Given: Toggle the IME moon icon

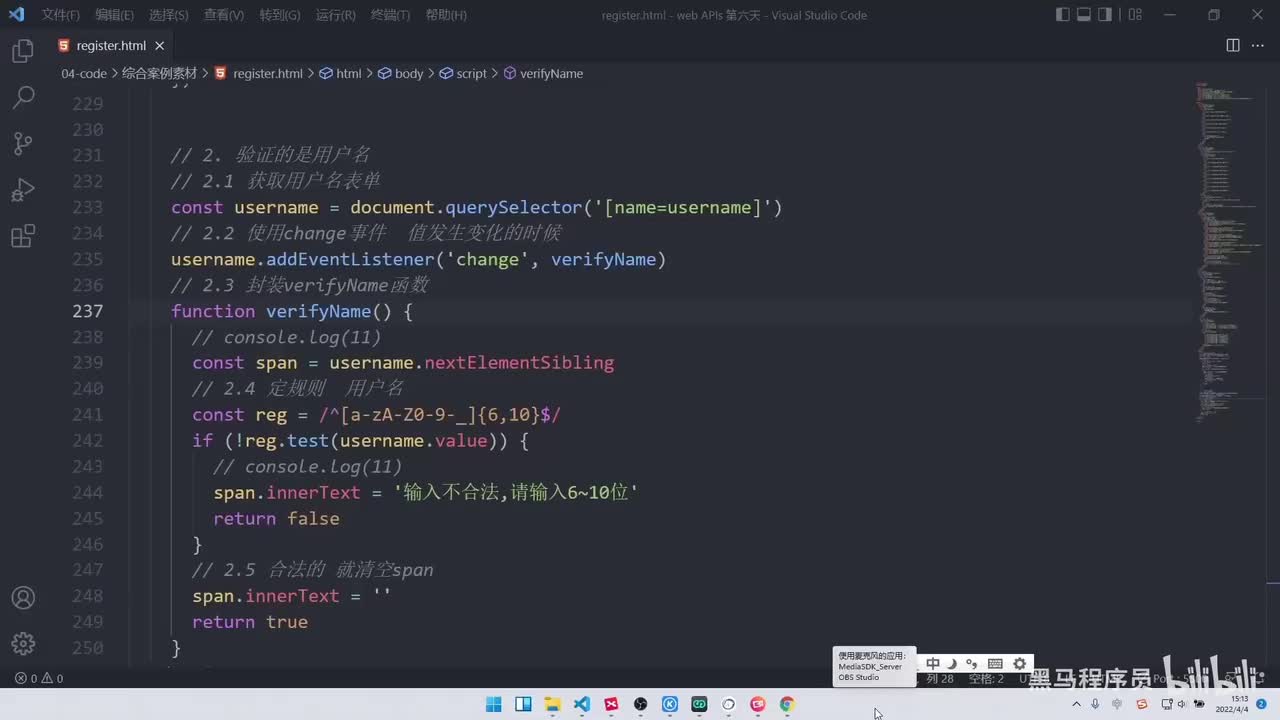Looking at the screenshot, I should [952, 664].
